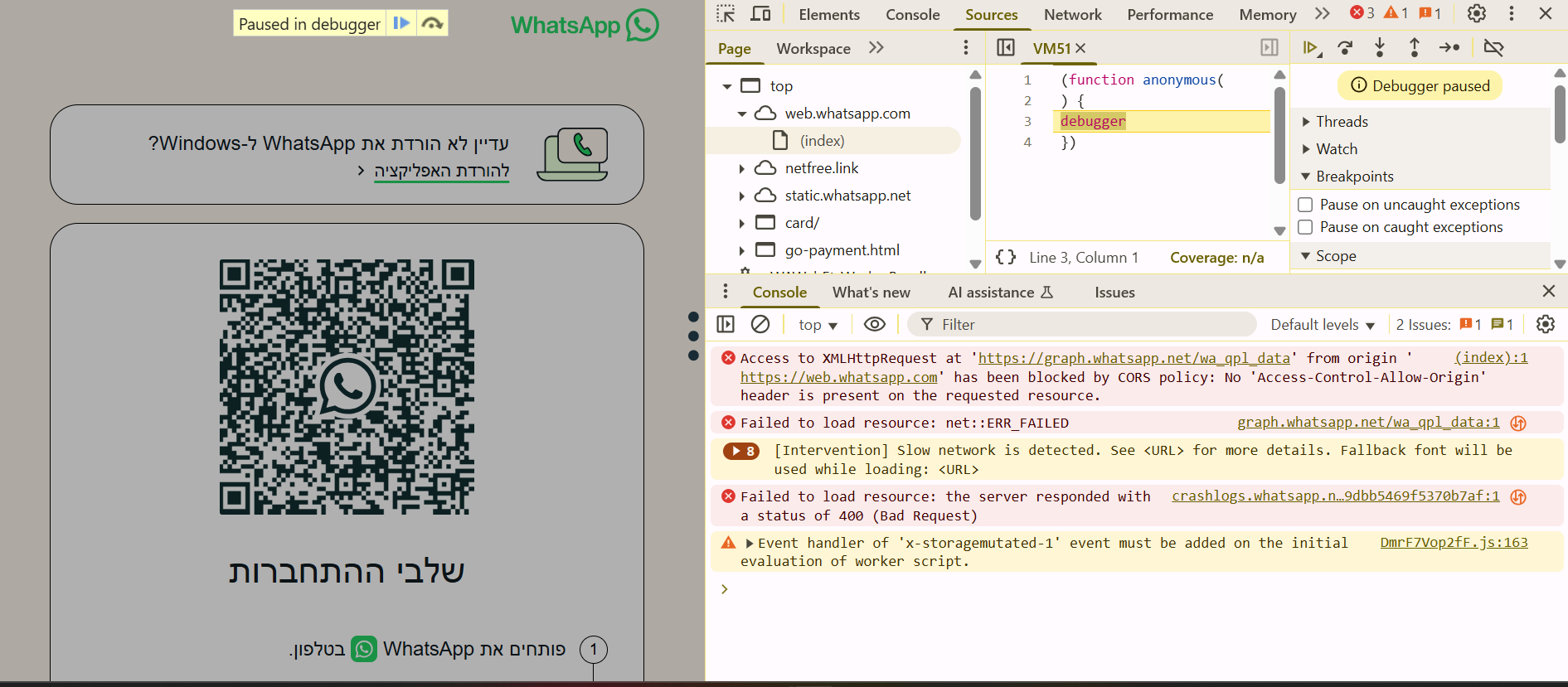The image size is (1568, 687).
Task: Step out of current function
Action: pos(1415,48)
